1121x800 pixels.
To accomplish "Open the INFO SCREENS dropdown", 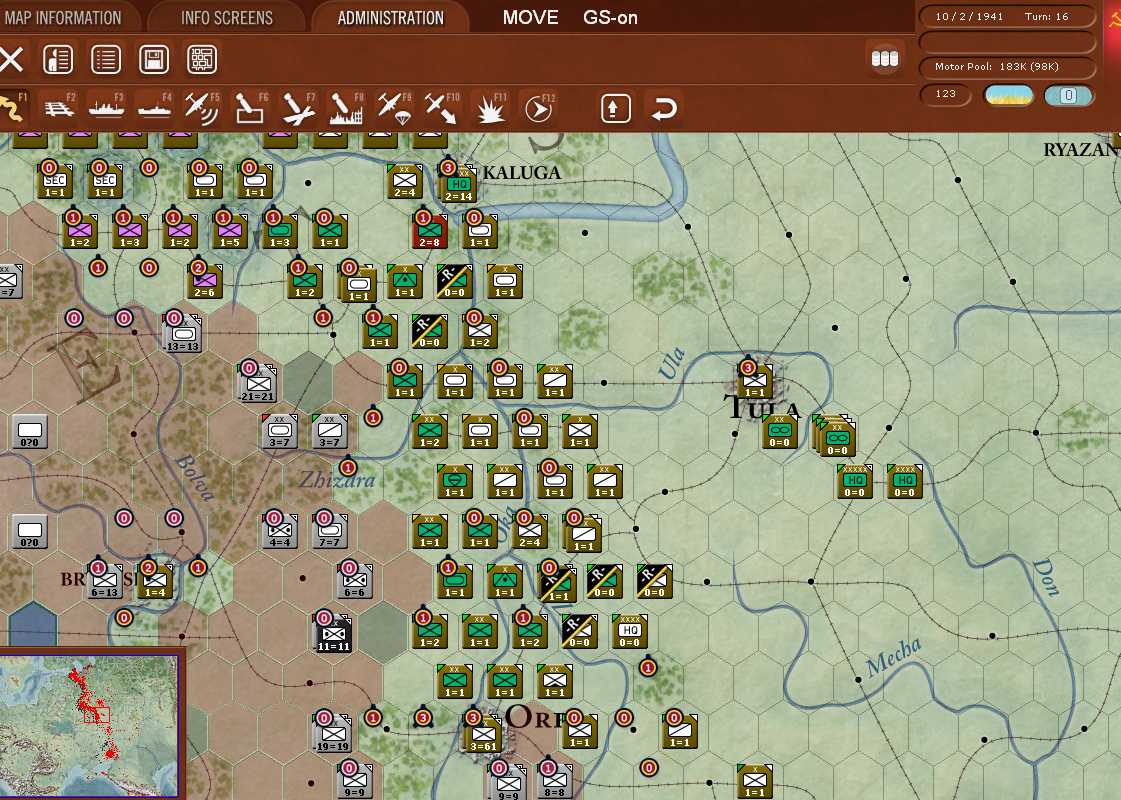I will pyautogui.click(x=225, y=17).
